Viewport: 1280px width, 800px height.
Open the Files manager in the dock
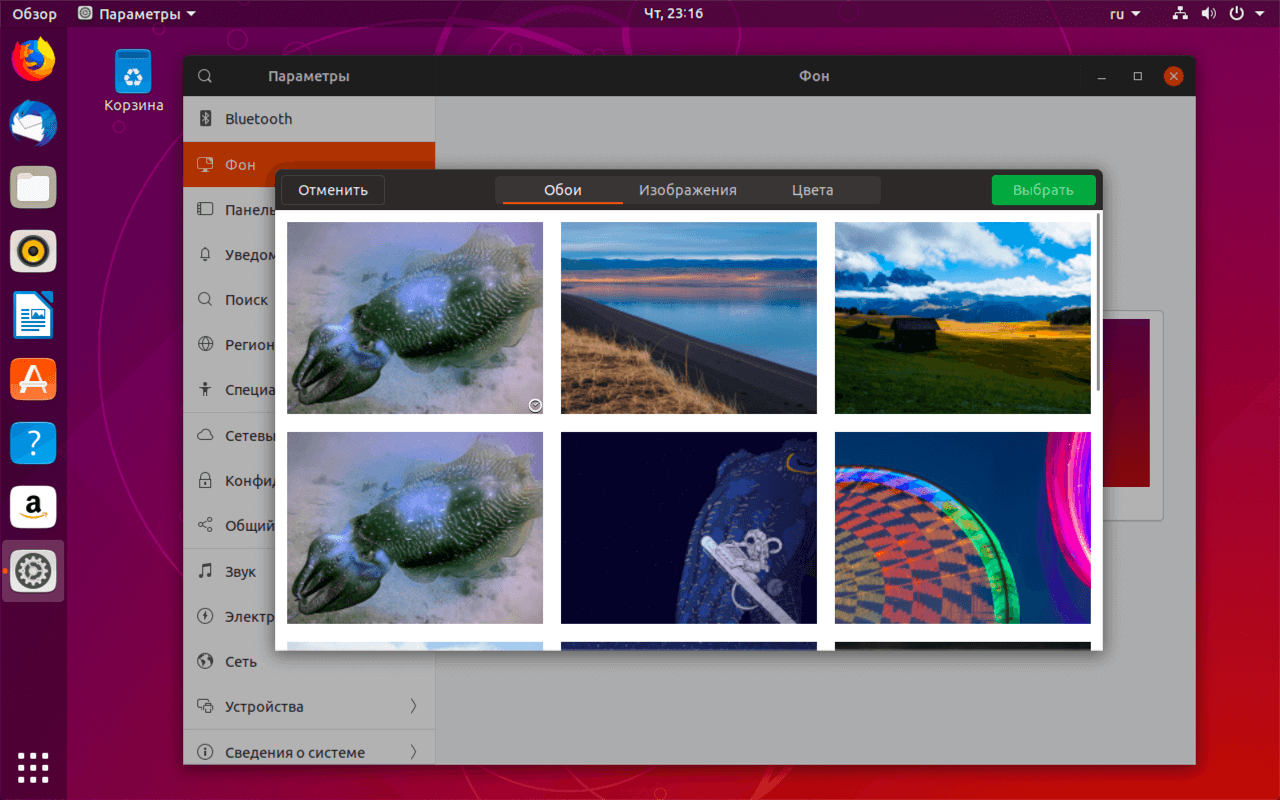(33, 187)
